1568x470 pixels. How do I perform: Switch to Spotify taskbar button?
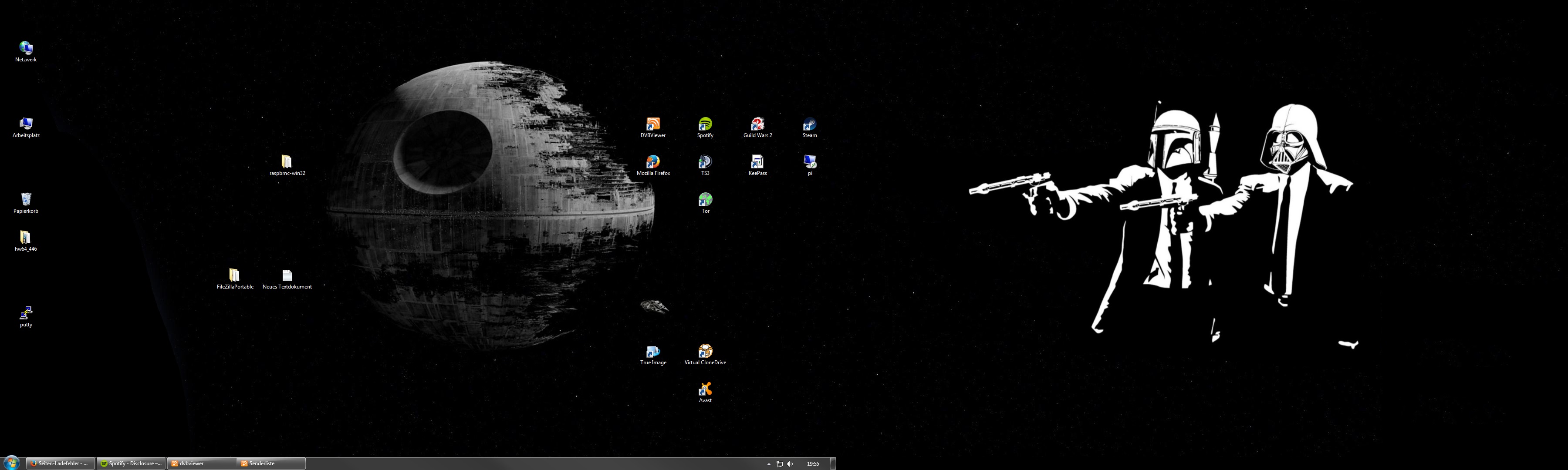[x=132, y=463]
